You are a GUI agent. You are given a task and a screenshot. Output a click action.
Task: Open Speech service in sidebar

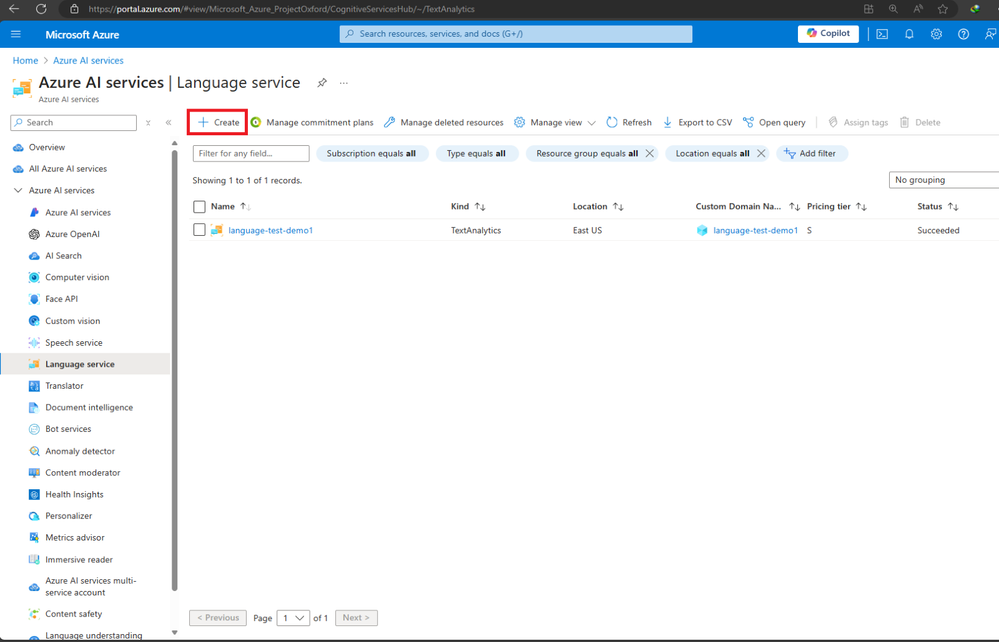point(73,343)
